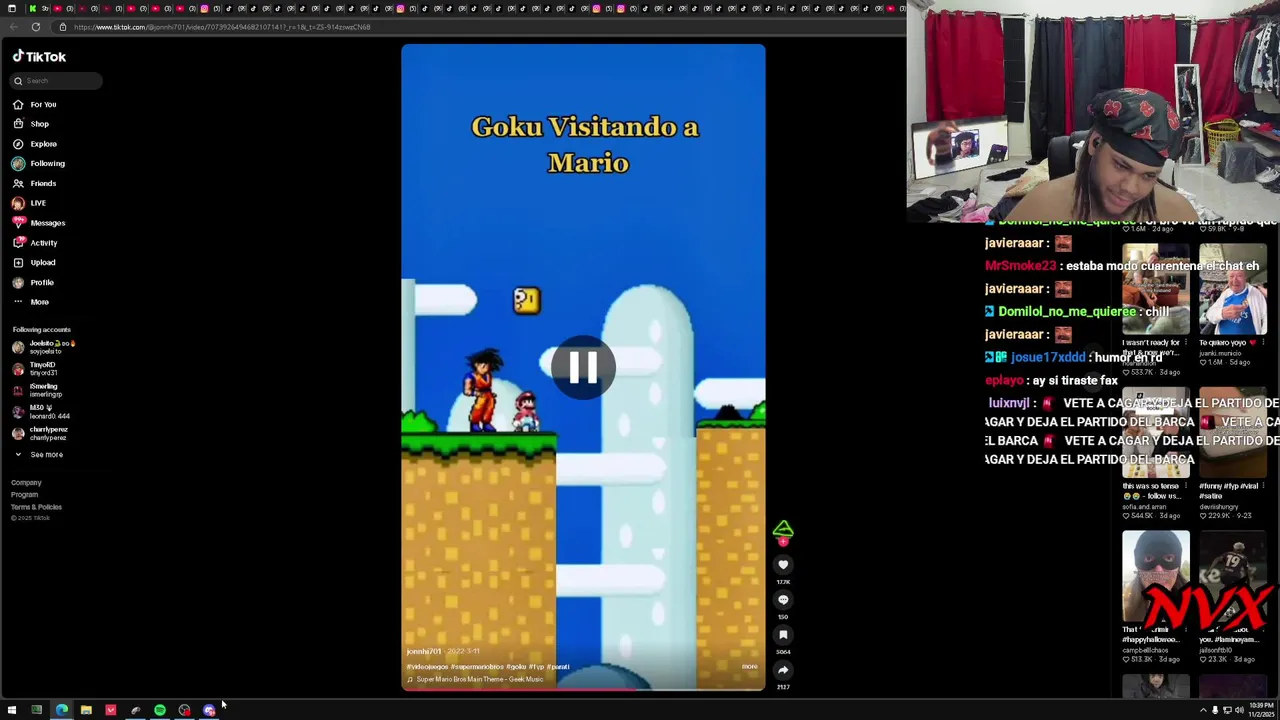Open the File Explorer taskbar icon

tap(86, 710)
